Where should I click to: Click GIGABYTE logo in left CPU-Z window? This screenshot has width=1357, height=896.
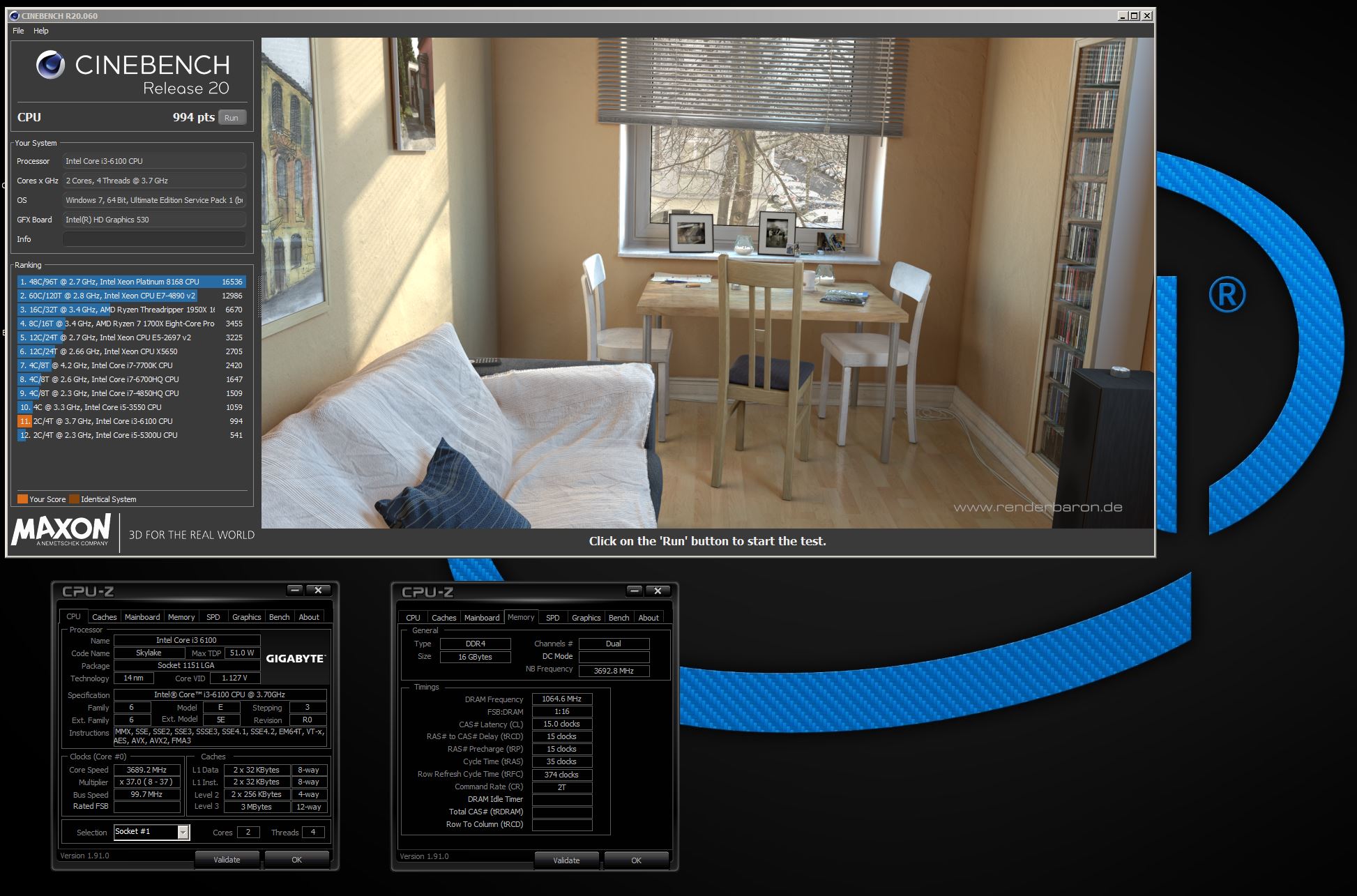click(296, 658)
